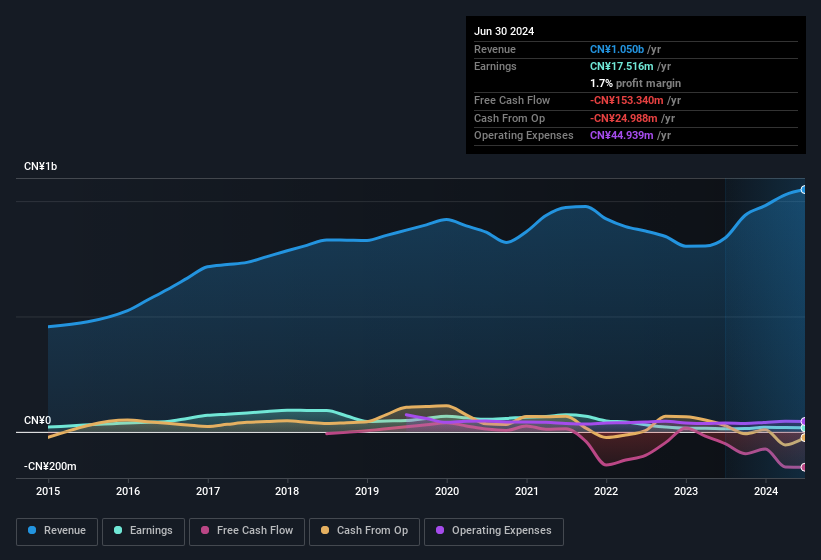
Task: Click the Free Cash Flow label in tooltip
Action: pyautogui.click(x=512, y=100)
